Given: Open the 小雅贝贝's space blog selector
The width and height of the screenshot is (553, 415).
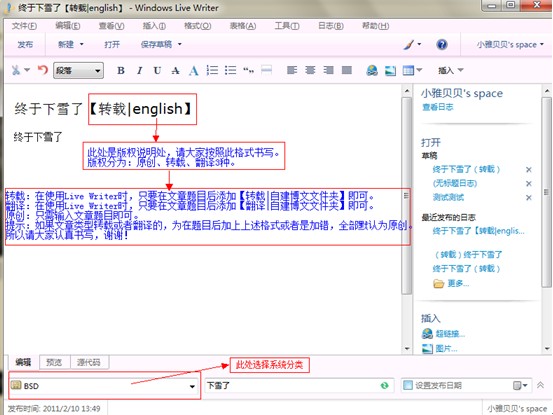Looking at the screenshot, I should 510,44.
